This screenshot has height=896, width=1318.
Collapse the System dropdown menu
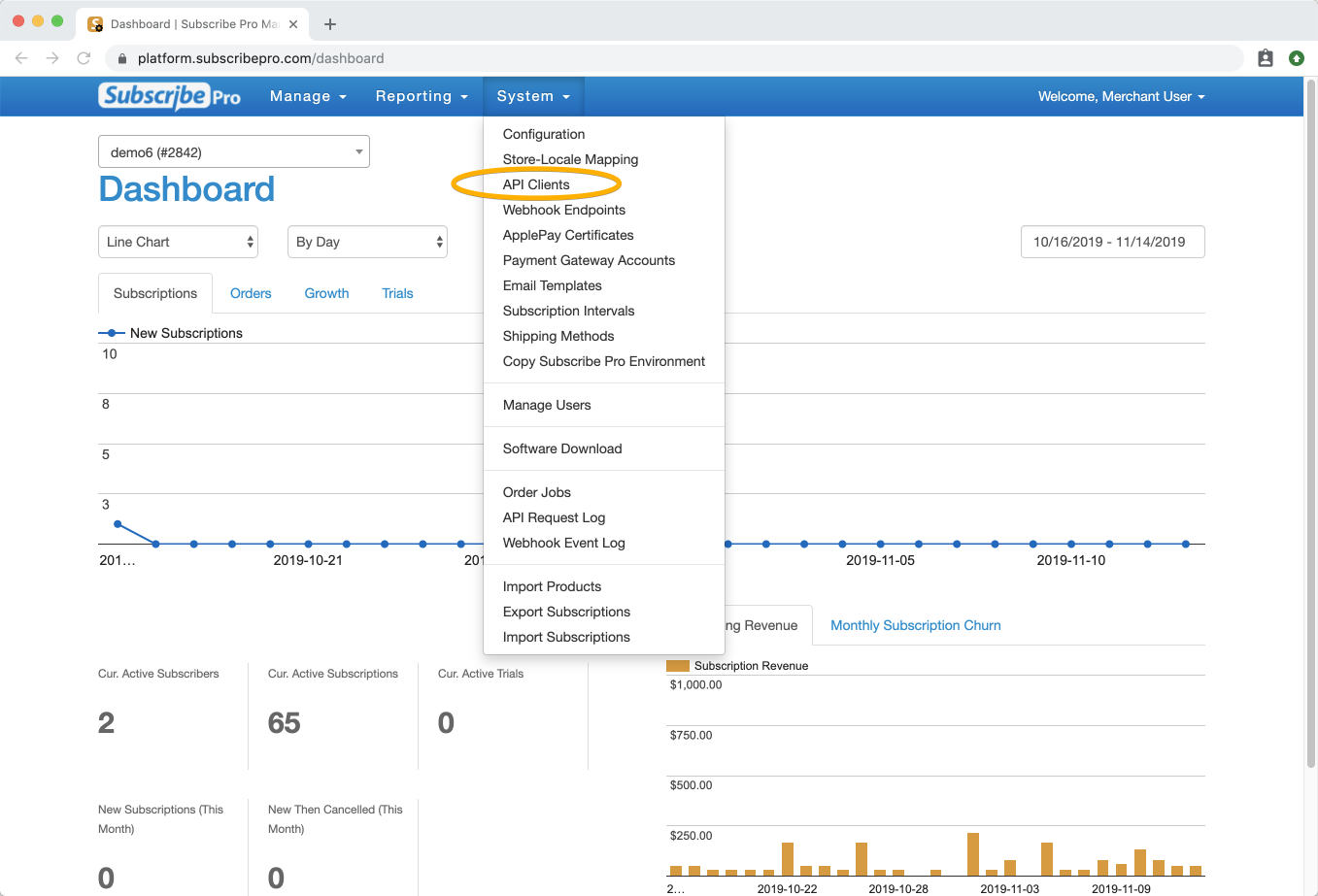(533, 96)
